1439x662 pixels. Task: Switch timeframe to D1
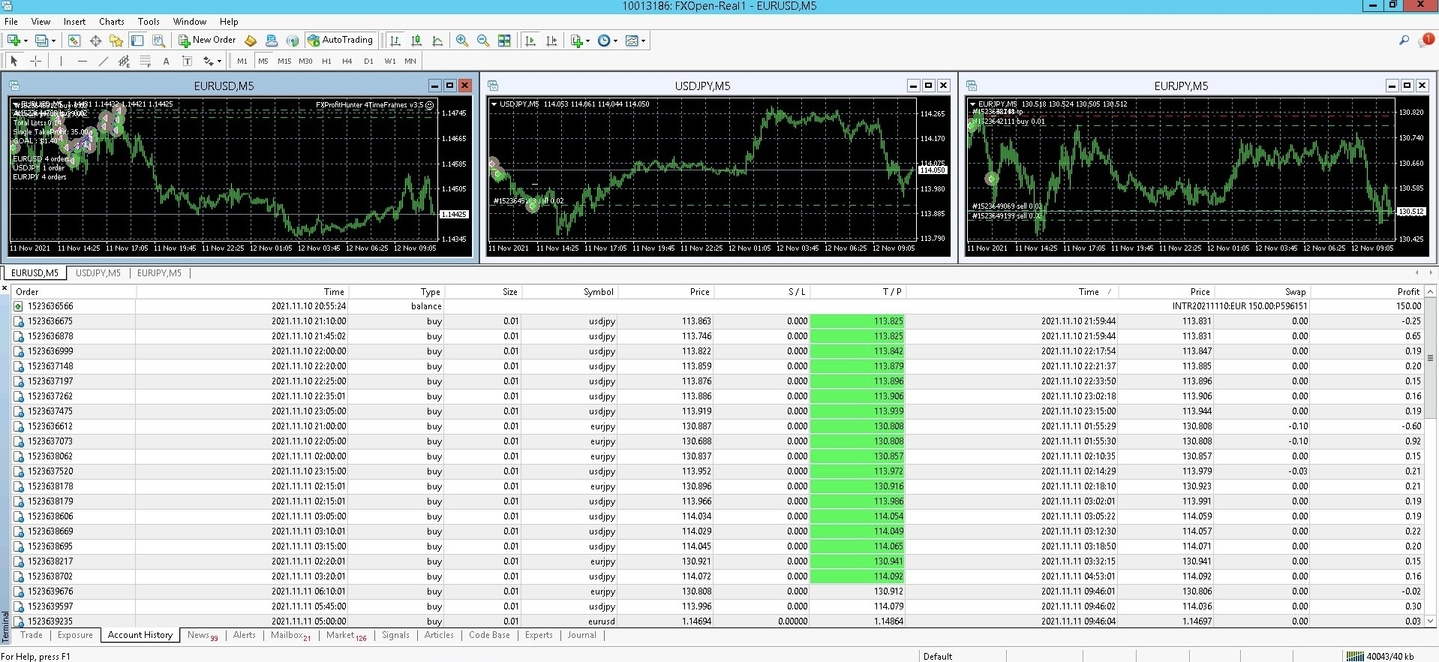click(x=368, y=61)
